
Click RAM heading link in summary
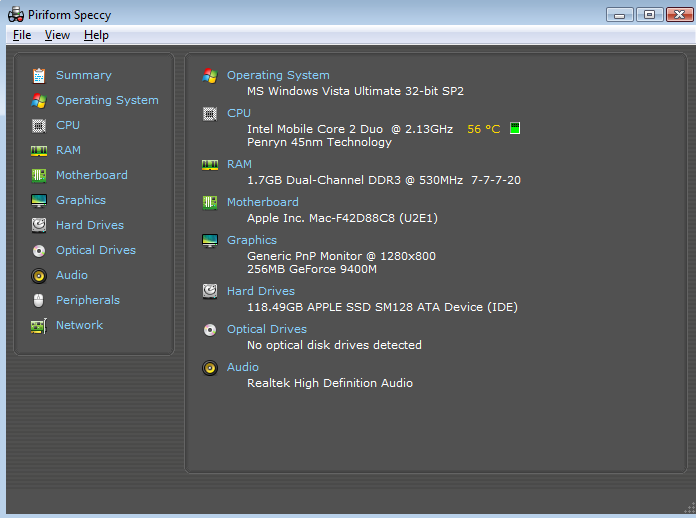239,164
